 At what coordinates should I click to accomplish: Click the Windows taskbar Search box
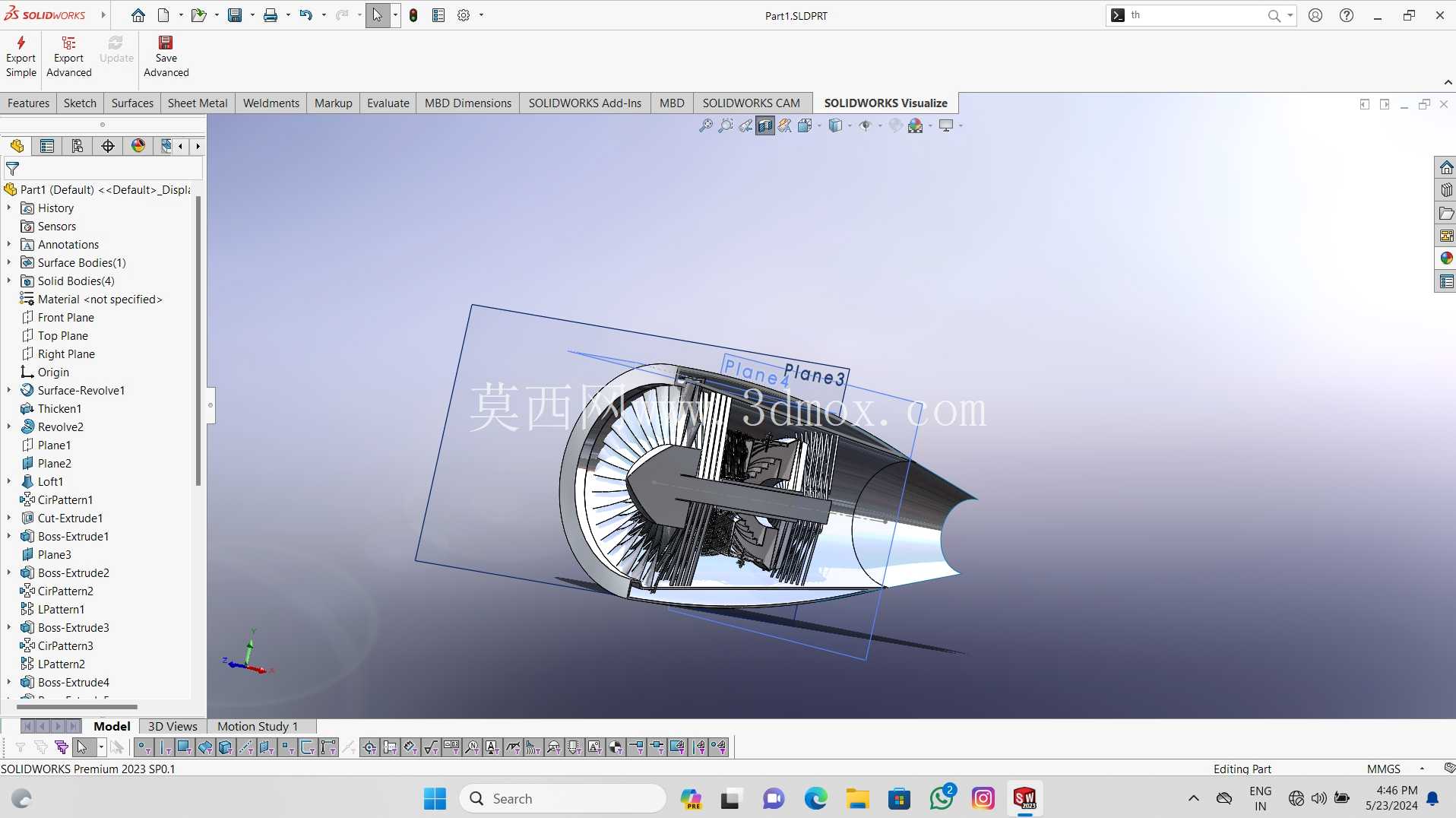(x=562, y=798)
